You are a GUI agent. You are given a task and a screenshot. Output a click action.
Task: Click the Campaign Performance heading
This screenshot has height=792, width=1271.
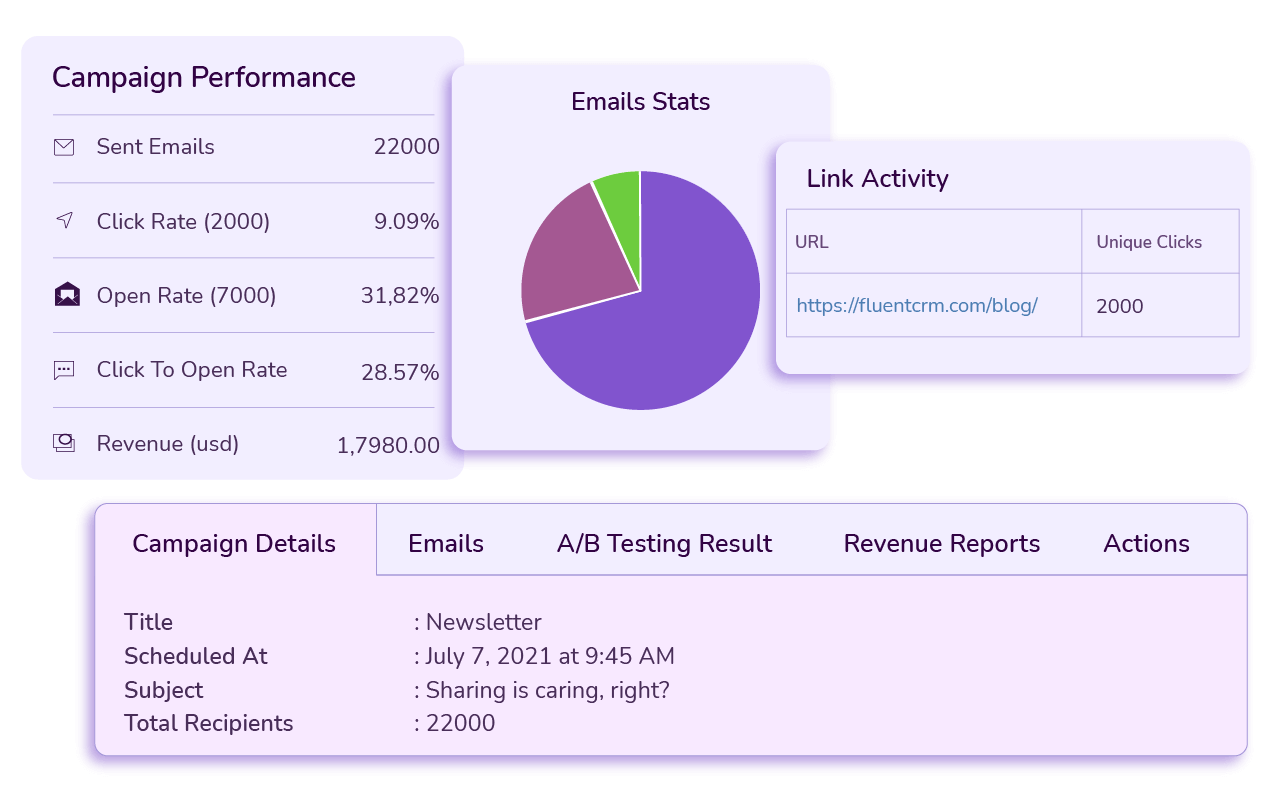click(x=204, y=77)
